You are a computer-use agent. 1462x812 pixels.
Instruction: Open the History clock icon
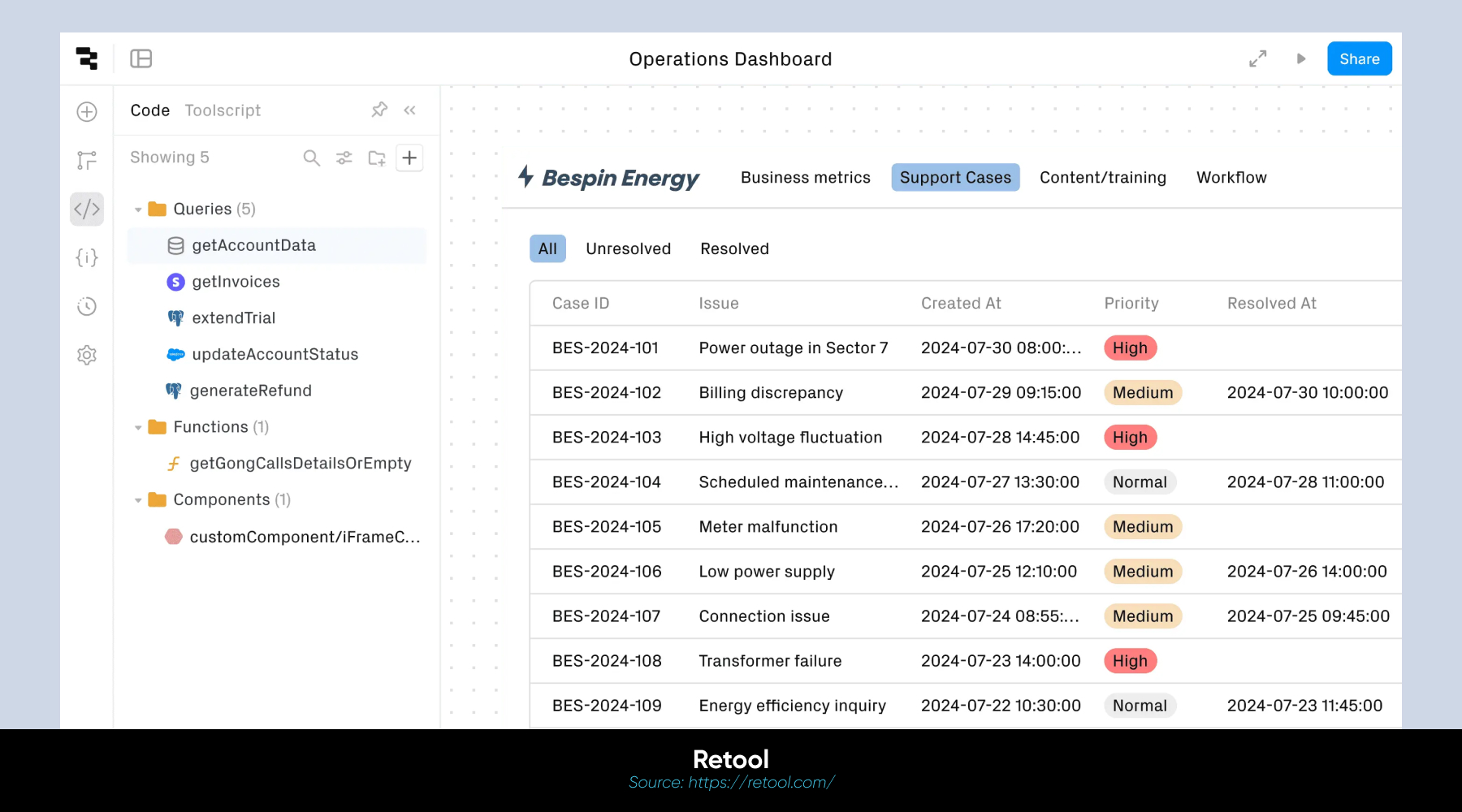[87, 306]
